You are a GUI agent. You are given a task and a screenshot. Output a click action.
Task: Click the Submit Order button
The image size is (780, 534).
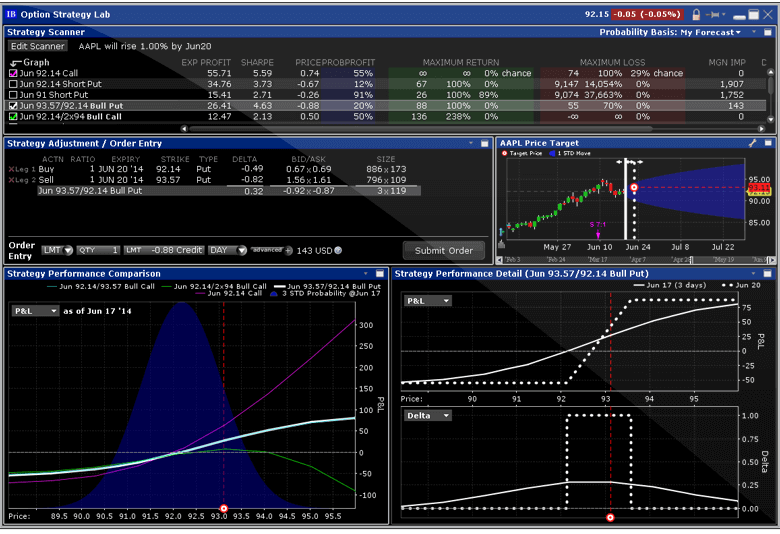tap(444, 251)
